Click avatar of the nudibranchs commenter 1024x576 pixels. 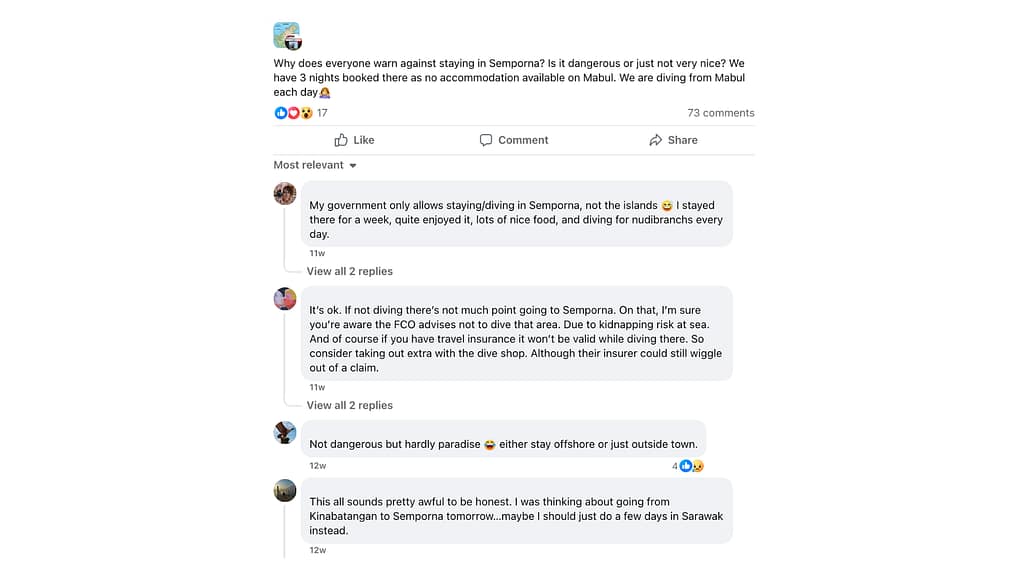285,194
